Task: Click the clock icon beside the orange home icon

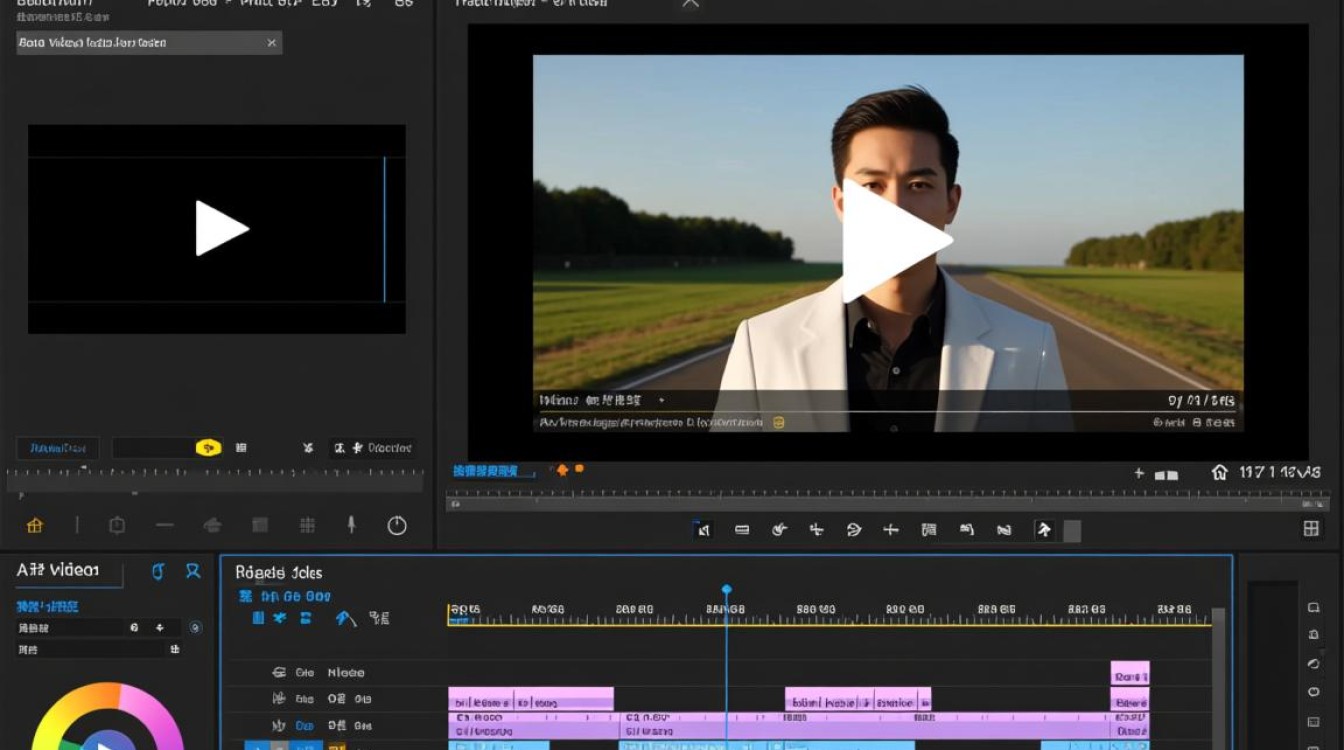Action: pyautogui.click(x=117, y=525)
